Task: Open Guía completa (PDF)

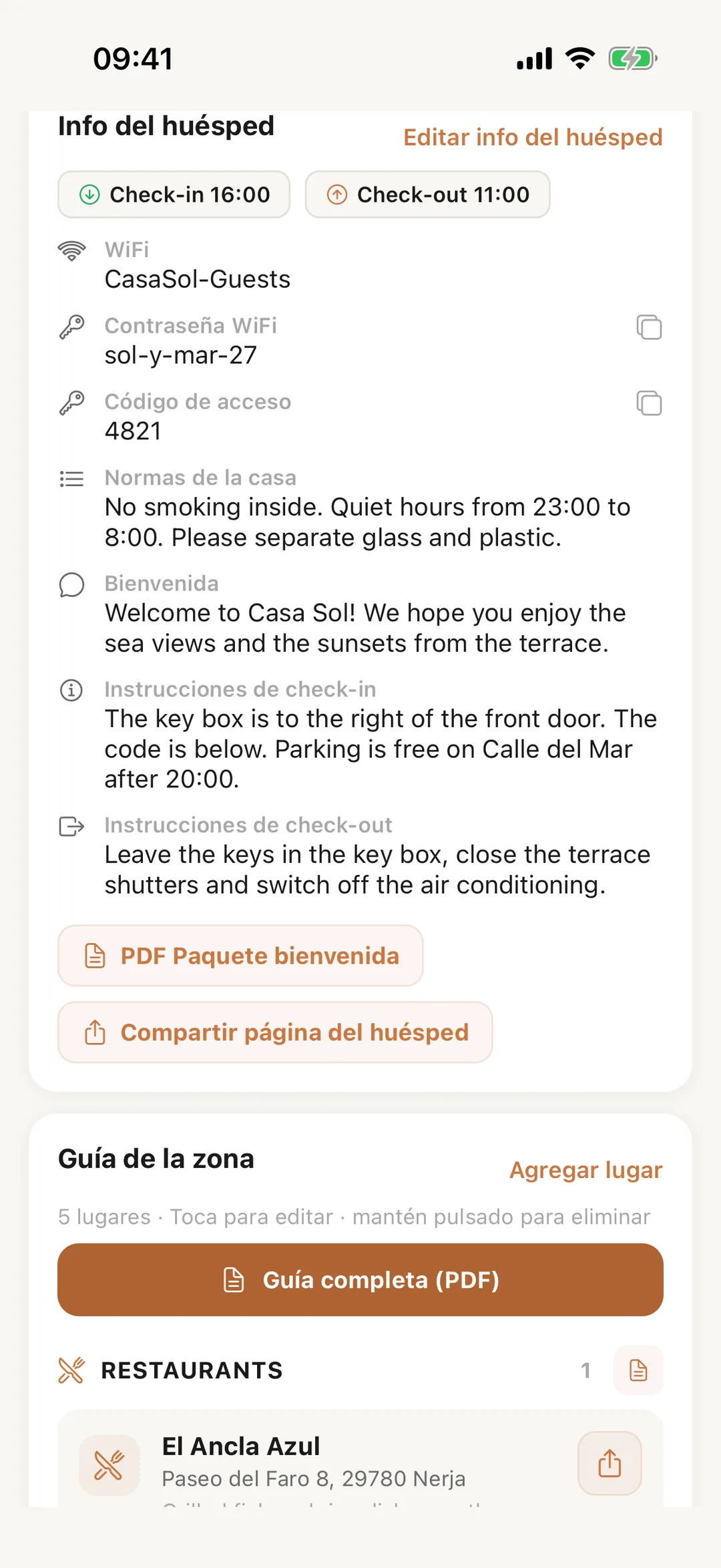Action: (360, 1280)
